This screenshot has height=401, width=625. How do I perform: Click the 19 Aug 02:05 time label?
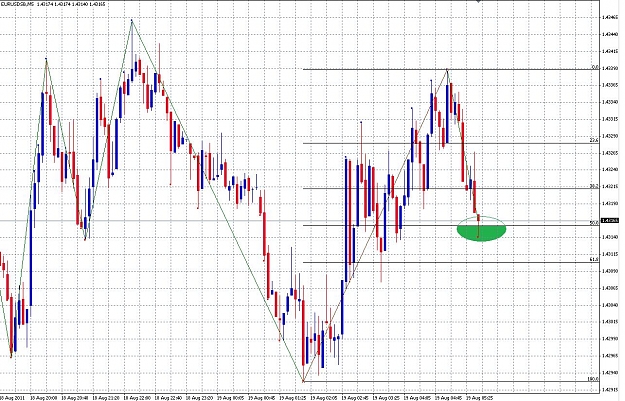[x=323, y=398]
